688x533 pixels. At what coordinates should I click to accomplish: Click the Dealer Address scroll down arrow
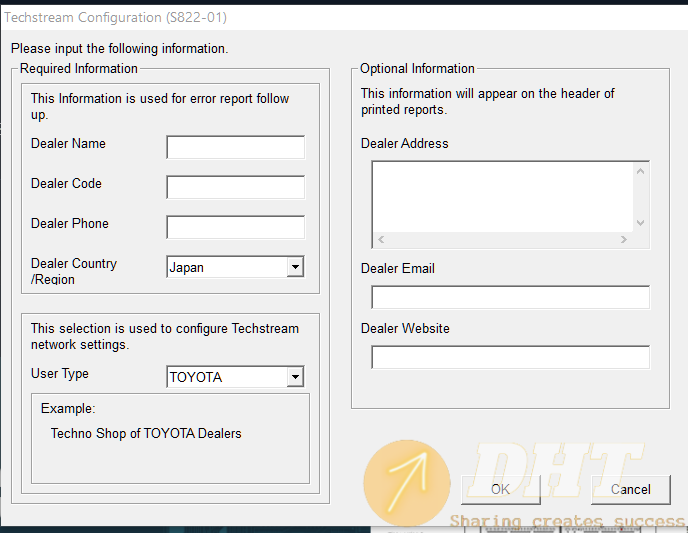641,223
